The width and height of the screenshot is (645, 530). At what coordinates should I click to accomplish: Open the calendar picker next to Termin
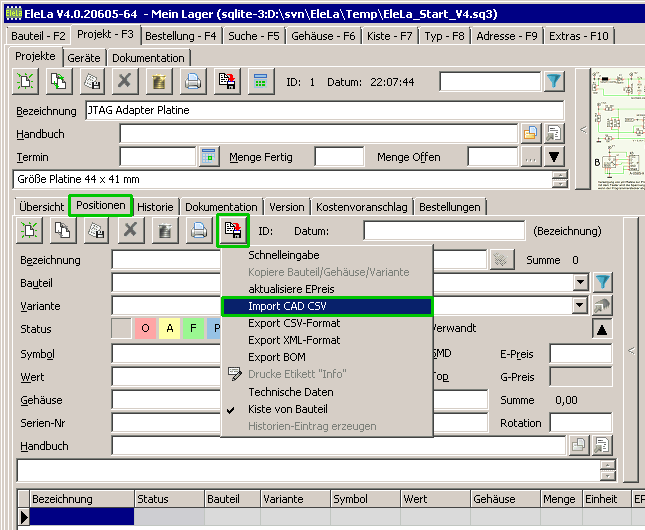(208, 157)
